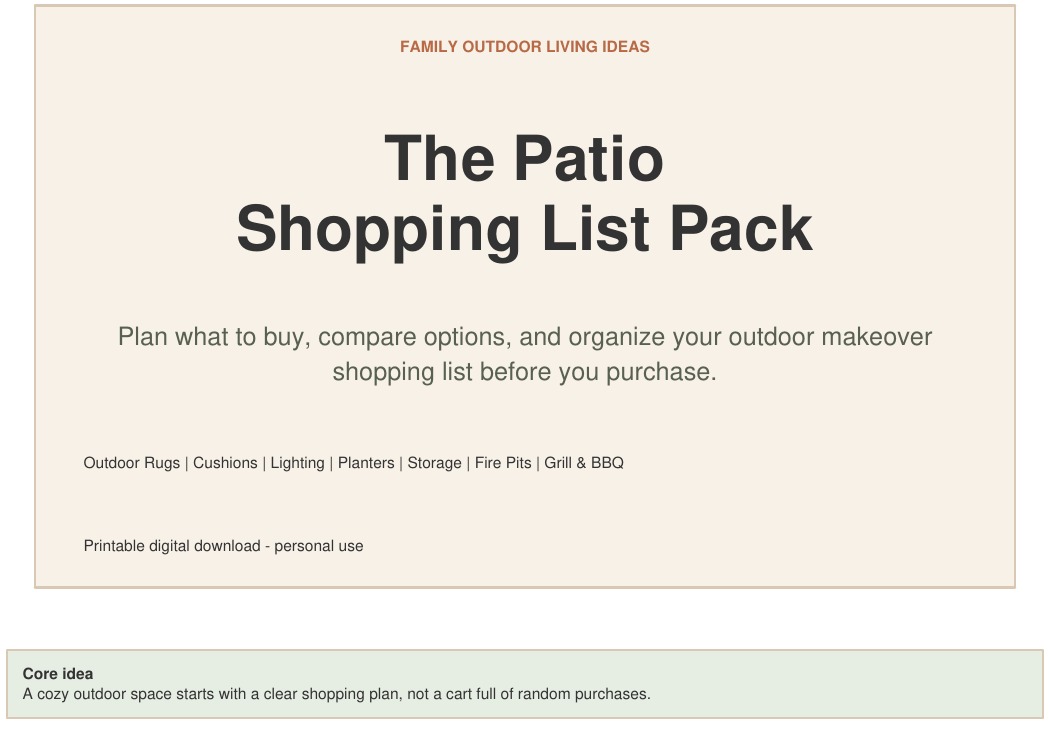Select Outdoor Rugs in the category list
This screenshot has width=1050, height=730.
coord(131,463)
